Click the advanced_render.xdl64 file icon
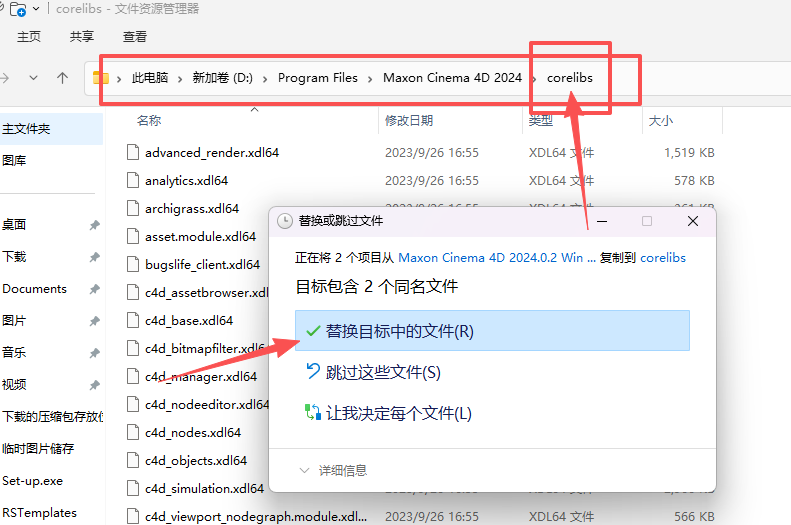 133,152
